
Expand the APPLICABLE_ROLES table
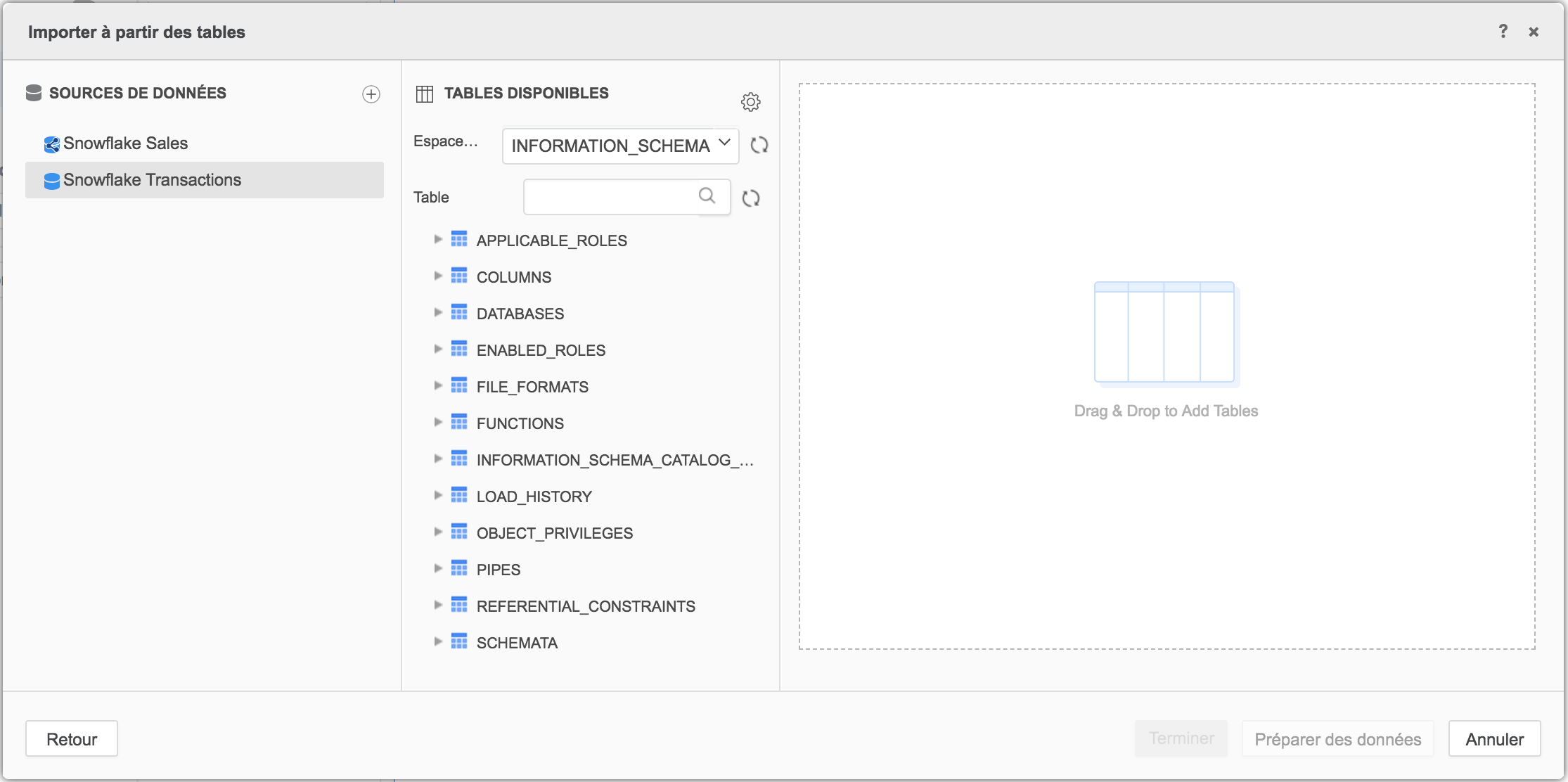[x=437, y=240]
